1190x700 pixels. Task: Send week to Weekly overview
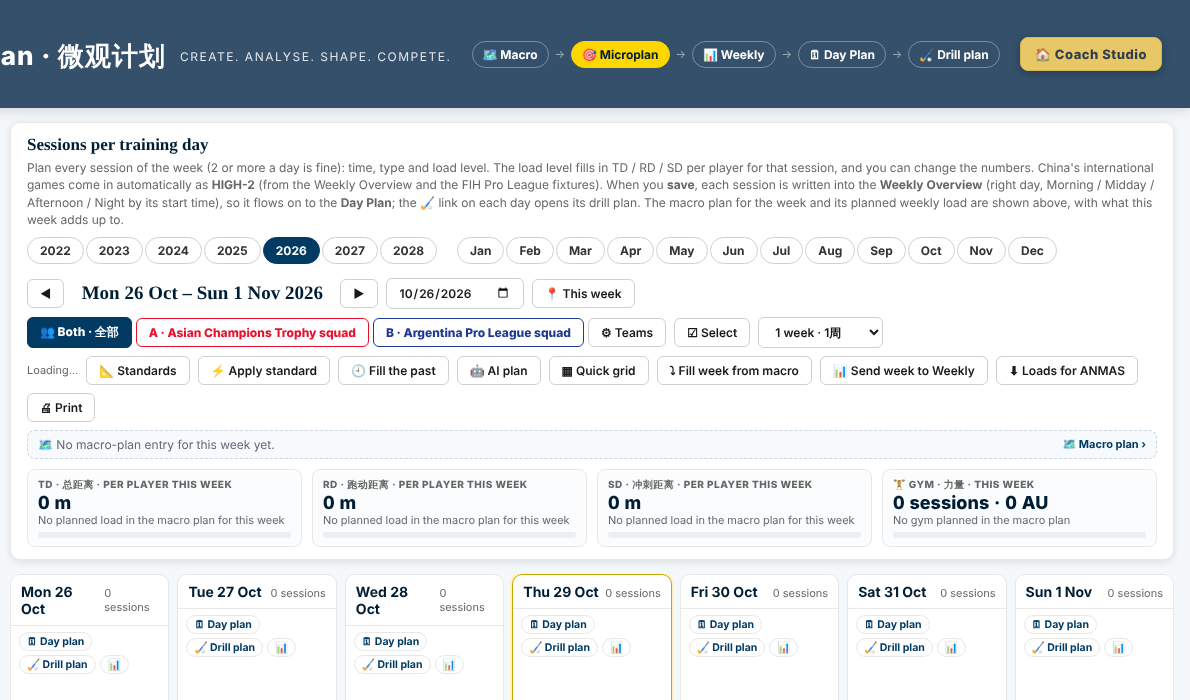coord(904,370)
